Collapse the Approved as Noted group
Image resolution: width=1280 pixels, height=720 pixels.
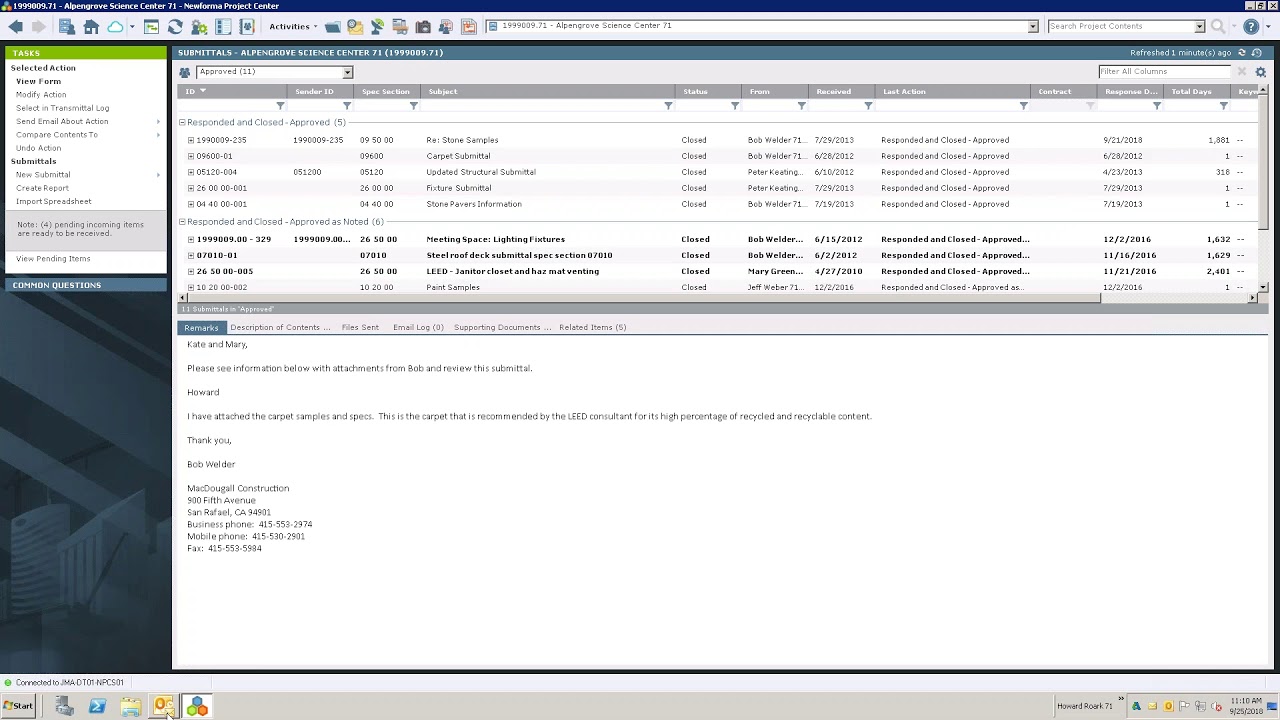(182, 222)
